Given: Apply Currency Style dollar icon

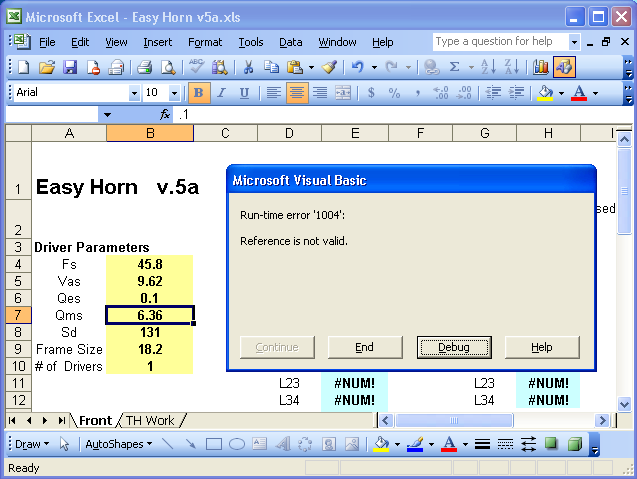Looking at the screenshot, I should (x=371, y=93).
